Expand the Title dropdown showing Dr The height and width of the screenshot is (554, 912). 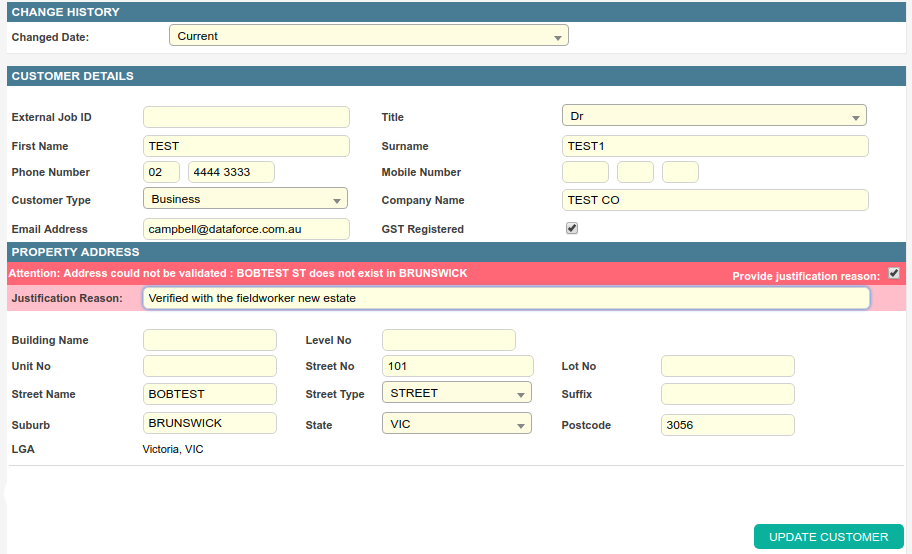point(714,116)
